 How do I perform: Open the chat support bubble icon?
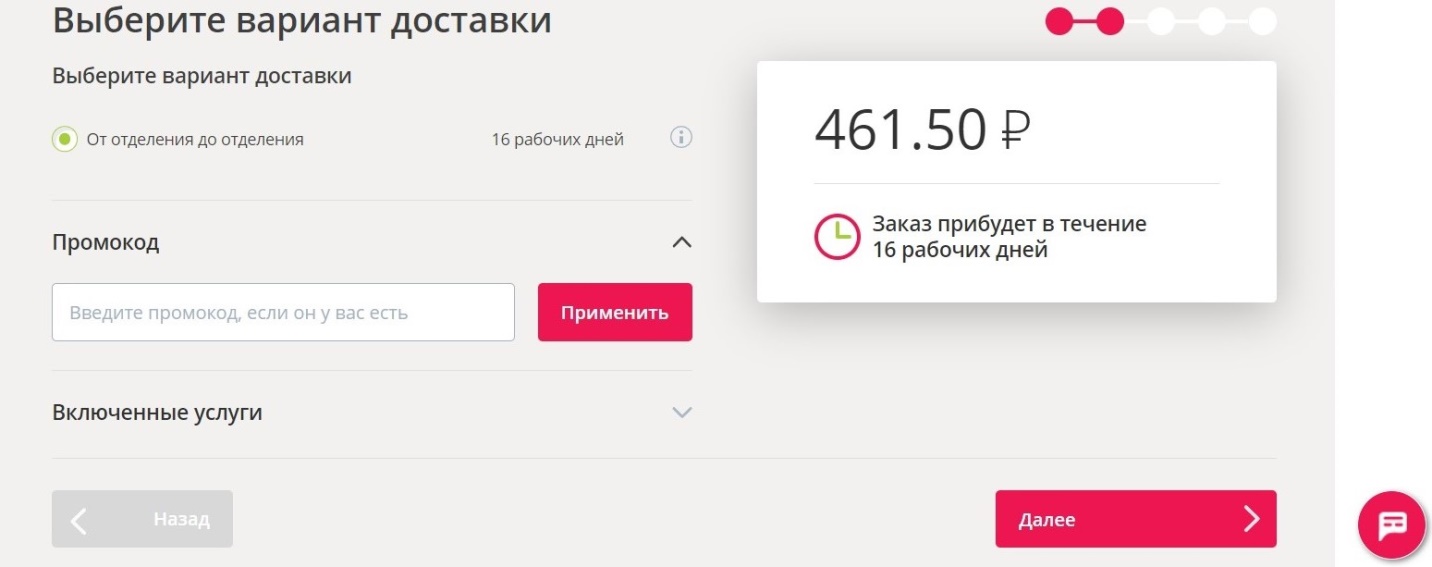point(1391,524)
